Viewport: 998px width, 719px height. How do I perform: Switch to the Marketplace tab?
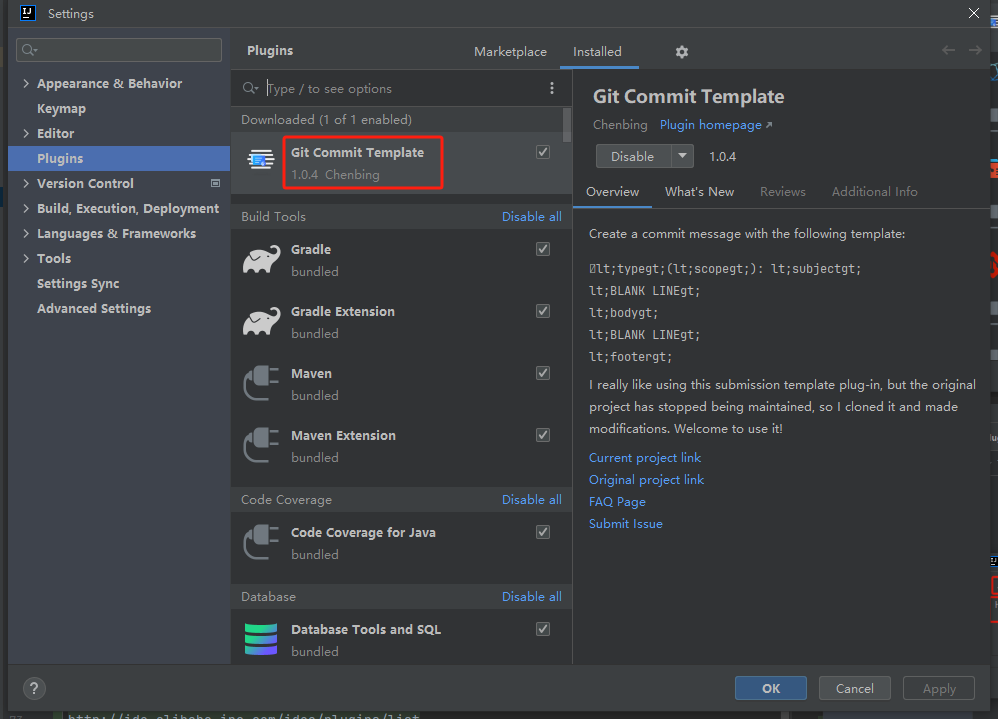click(x=510, y=52)
